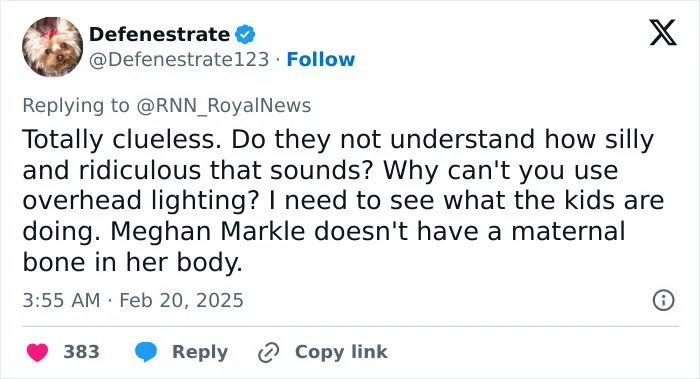Open the tweet info circle icon
700x379 pixels.
point(663,300)
